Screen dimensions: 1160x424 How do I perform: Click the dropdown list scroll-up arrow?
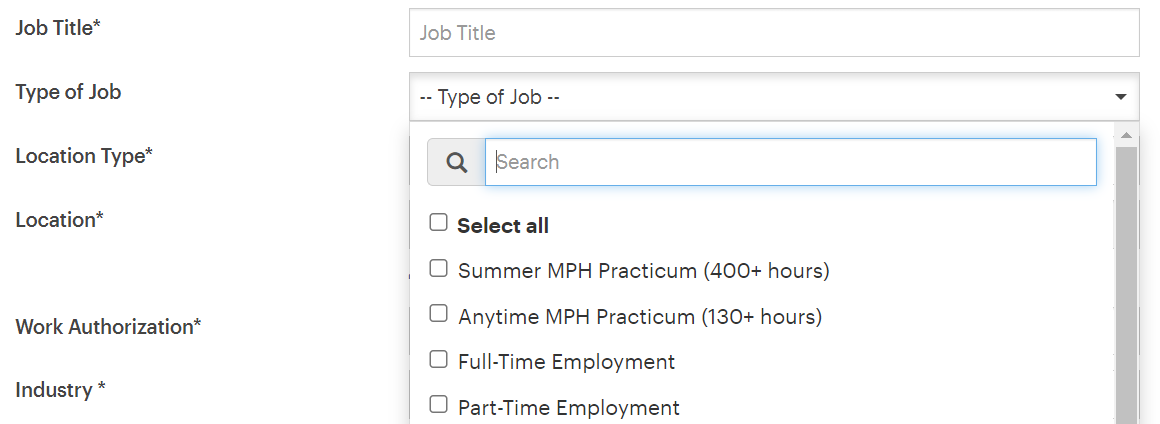pyautogui.click(x=1126, y=135)
